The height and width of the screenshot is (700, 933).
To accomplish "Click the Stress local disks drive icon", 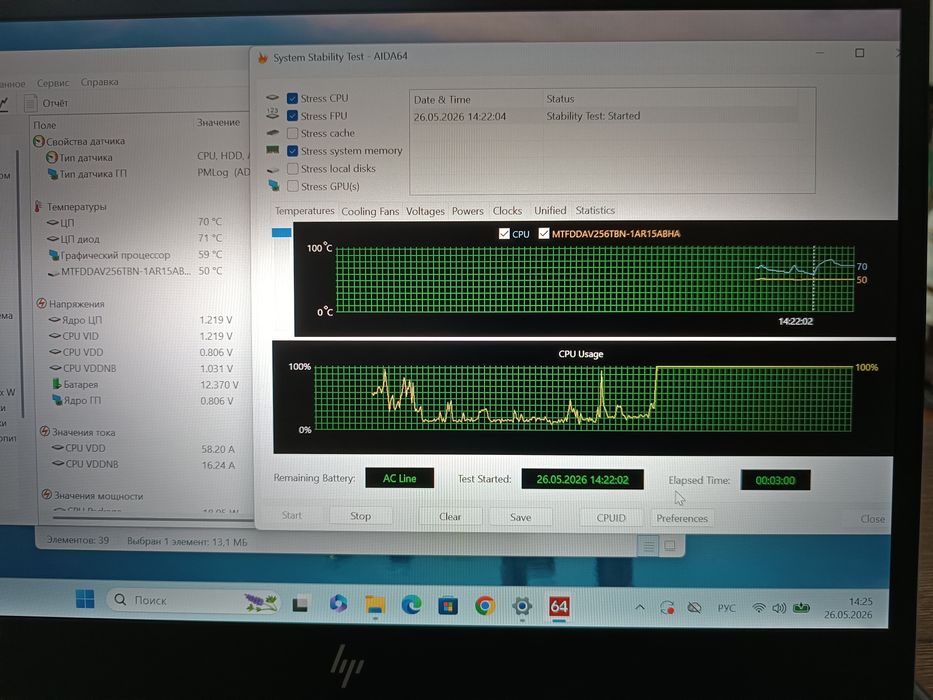I will tap(273, 170).
